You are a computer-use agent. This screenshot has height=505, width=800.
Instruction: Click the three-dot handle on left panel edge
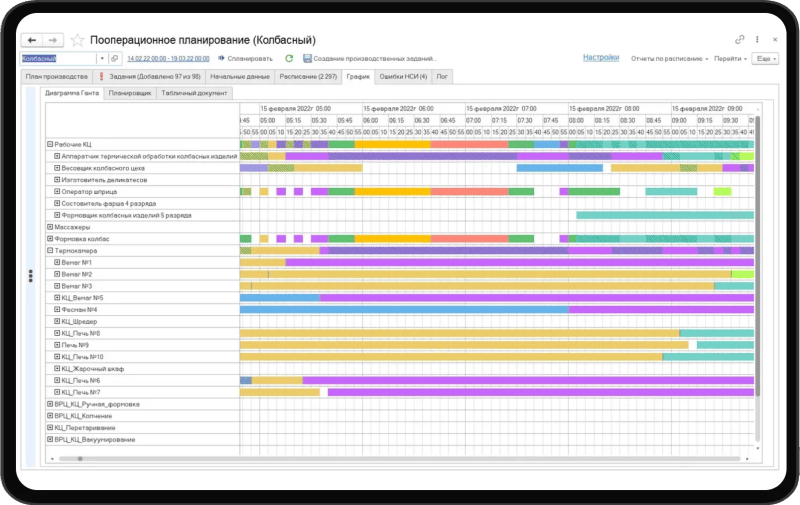31,276
